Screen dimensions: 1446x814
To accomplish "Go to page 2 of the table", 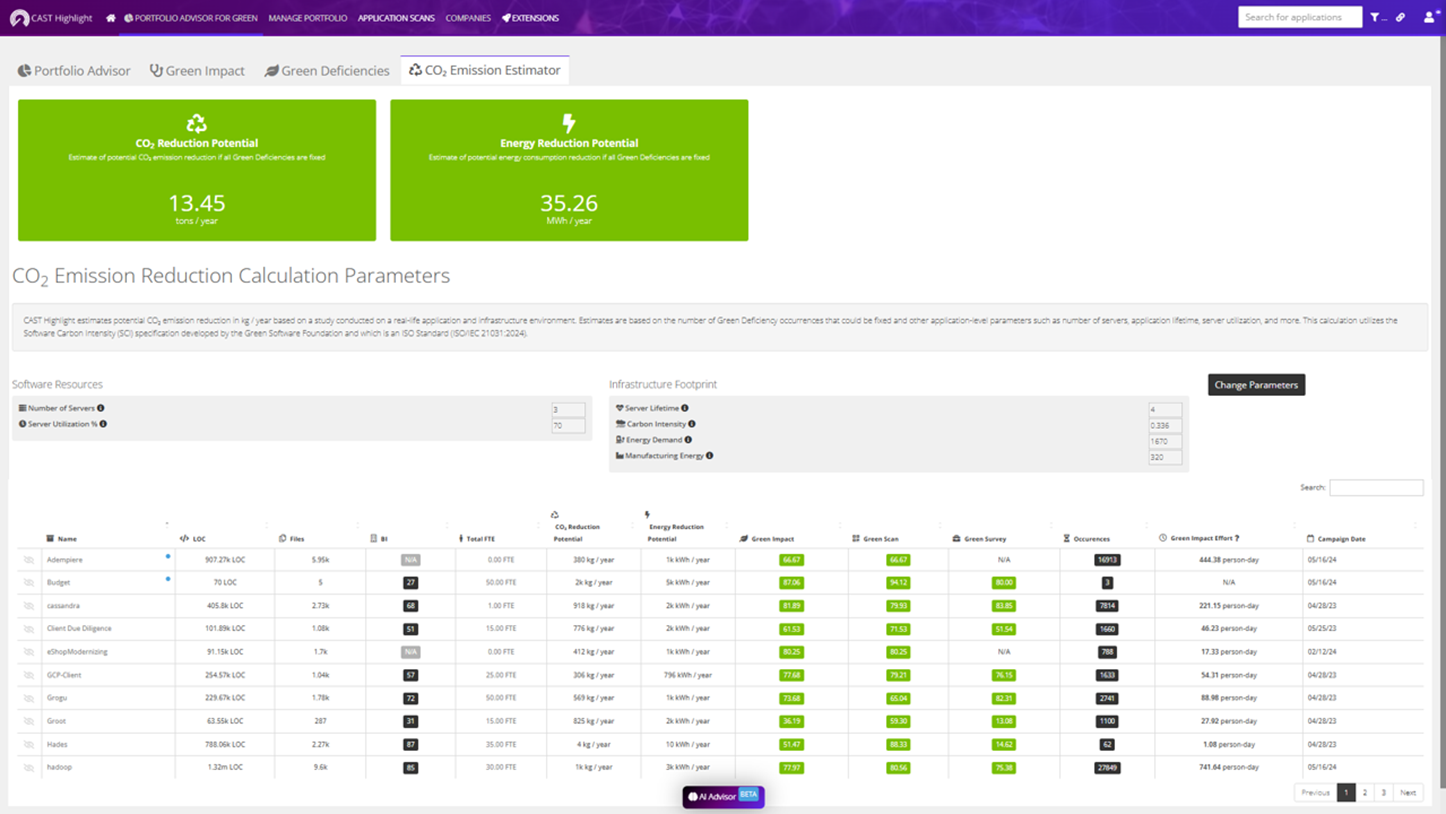I will tap(1364, 793).
